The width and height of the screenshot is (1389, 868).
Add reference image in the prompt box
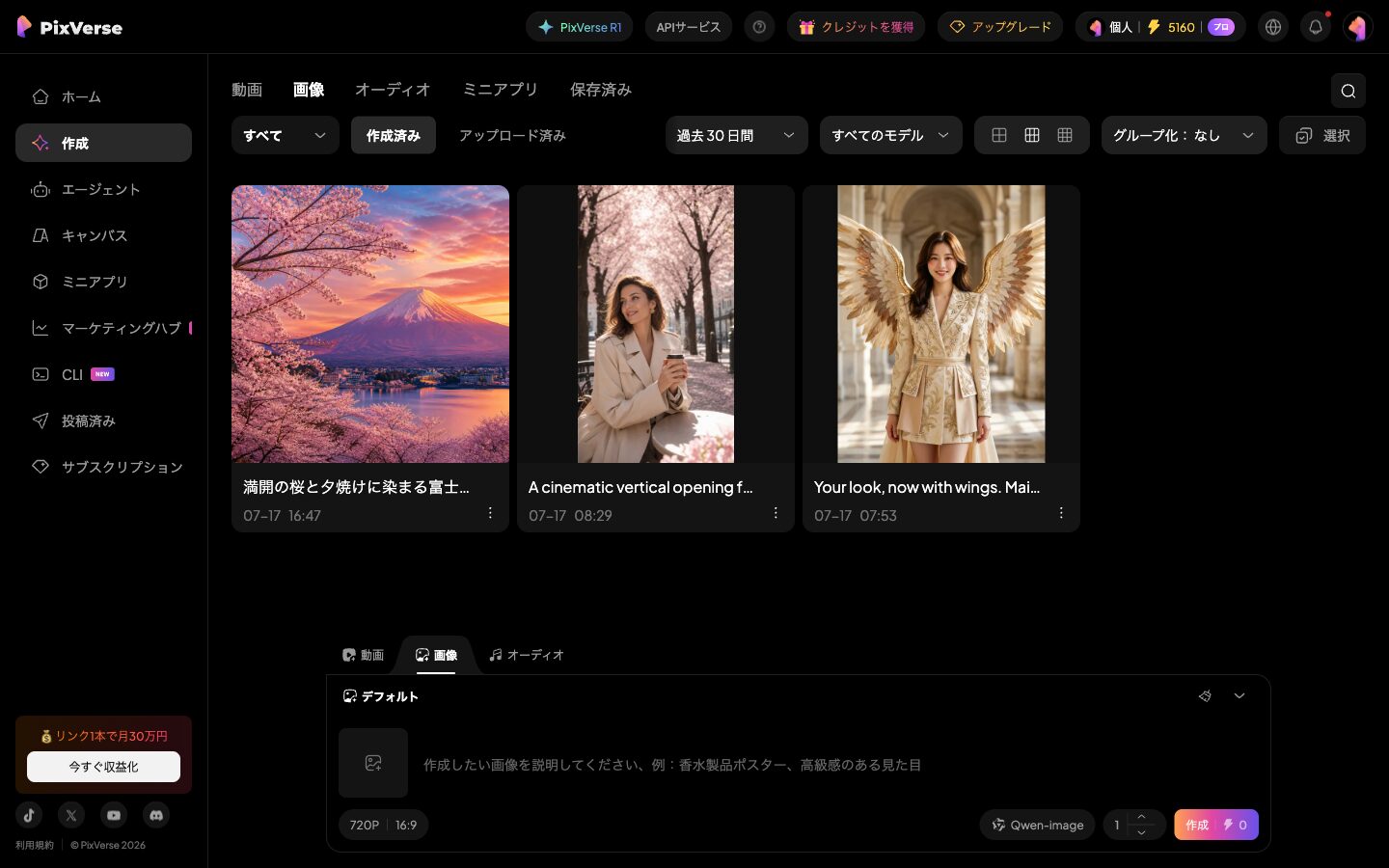tap(373, 763)
